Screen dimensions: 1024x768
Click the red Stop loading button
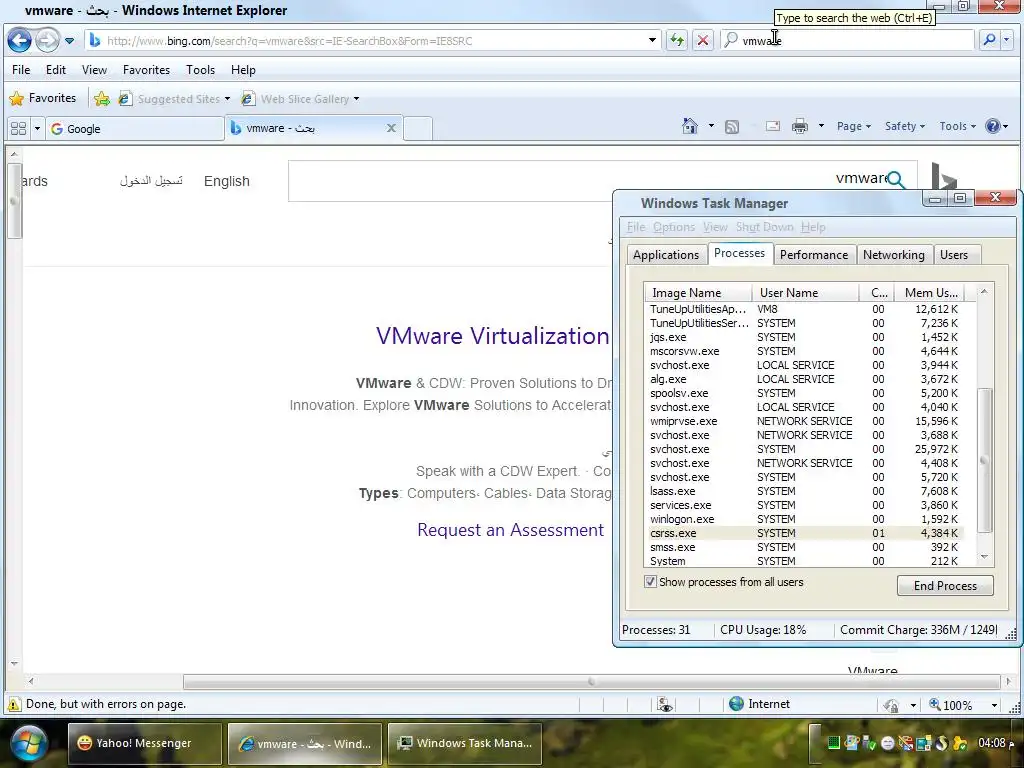(703, 40)
